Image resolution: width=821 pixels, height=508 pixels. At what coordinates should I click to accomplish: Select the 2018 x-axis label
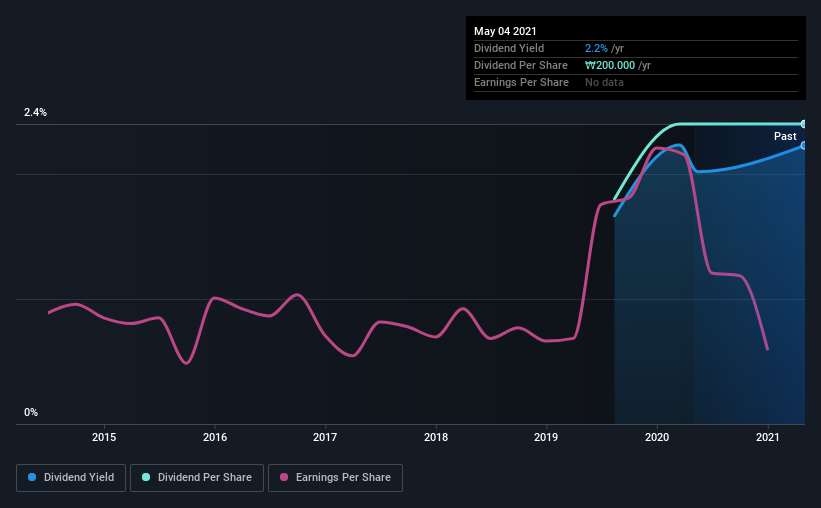click(x=436, y=437)
